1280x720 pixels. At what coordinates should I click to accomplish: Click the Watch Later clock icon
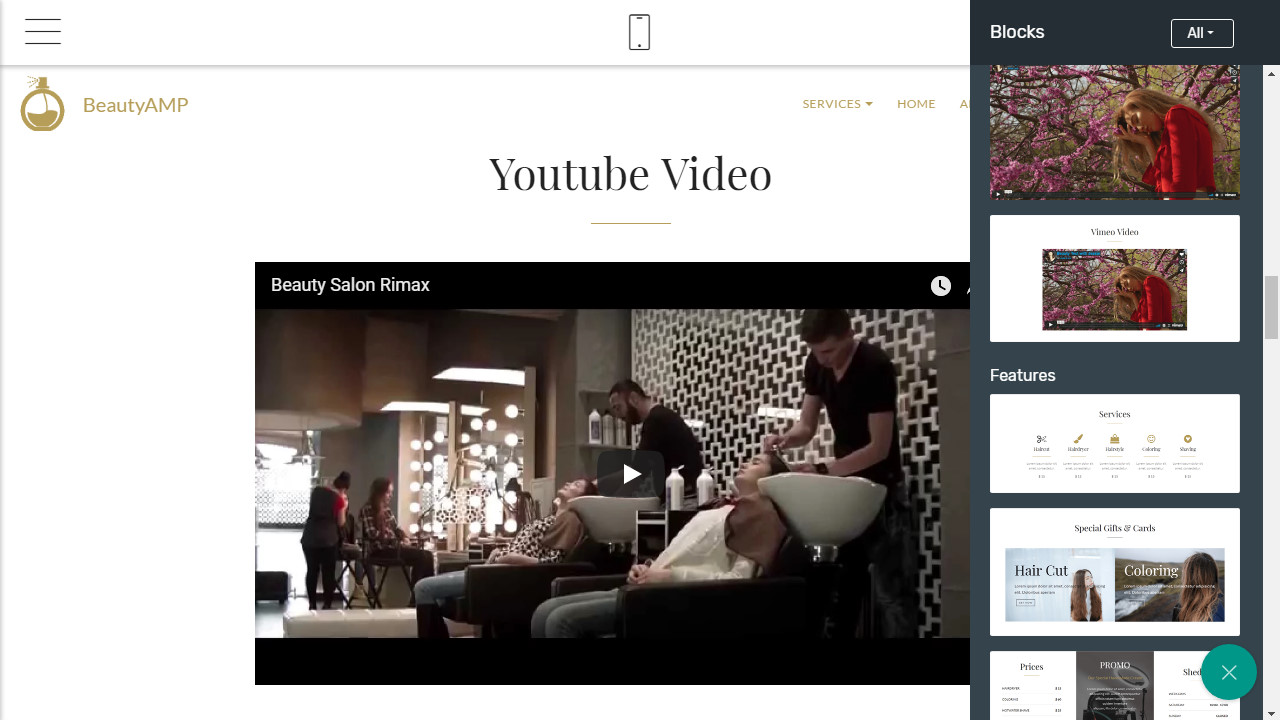pyautogui.click(x=940, y=286)
